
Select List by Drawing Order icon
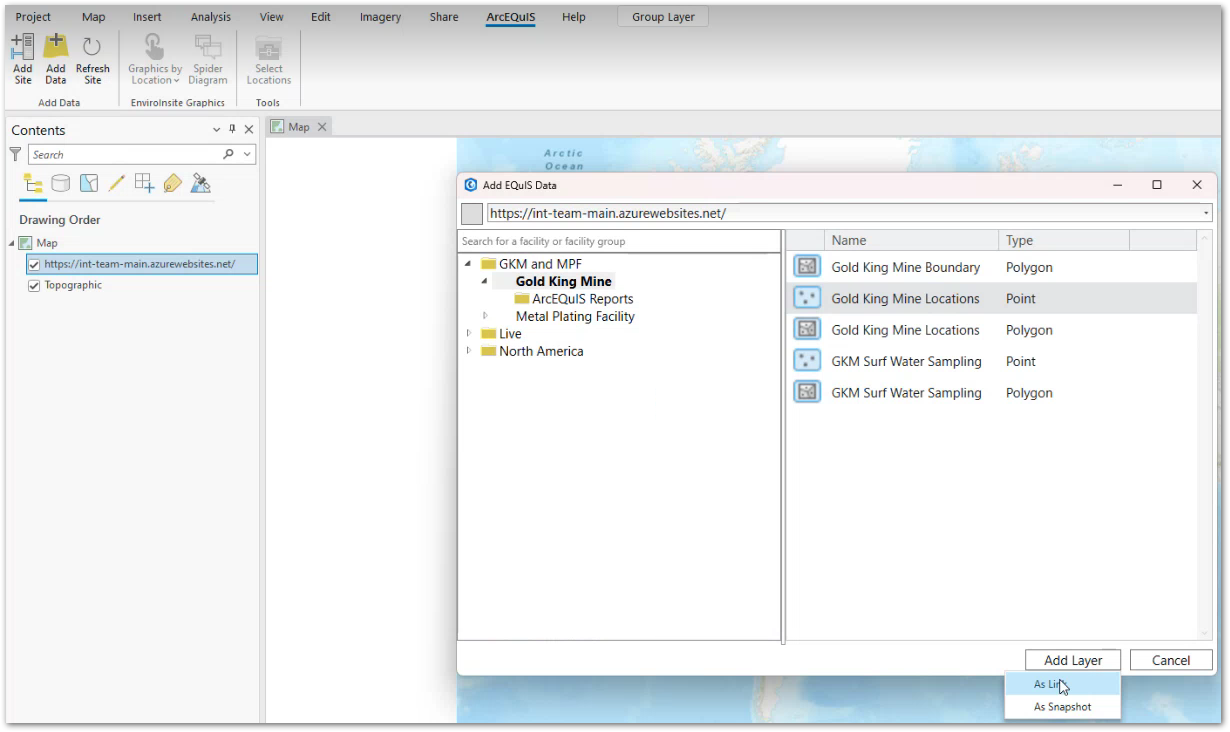(33, 184)
